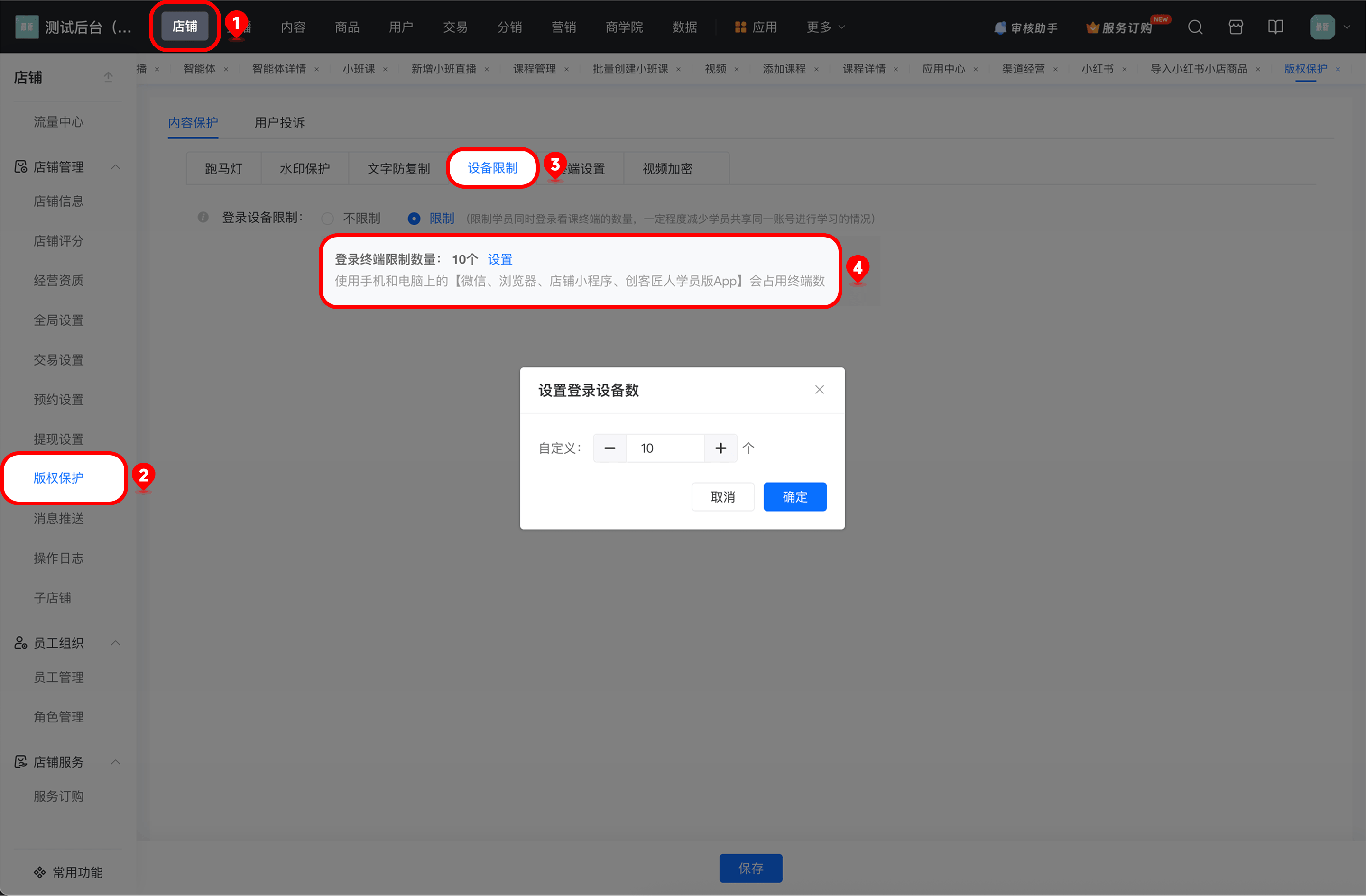This screenshot has height=896, width=1366.
Task: Close the 版权保护 tab
Action: [x=1338, y=69]
